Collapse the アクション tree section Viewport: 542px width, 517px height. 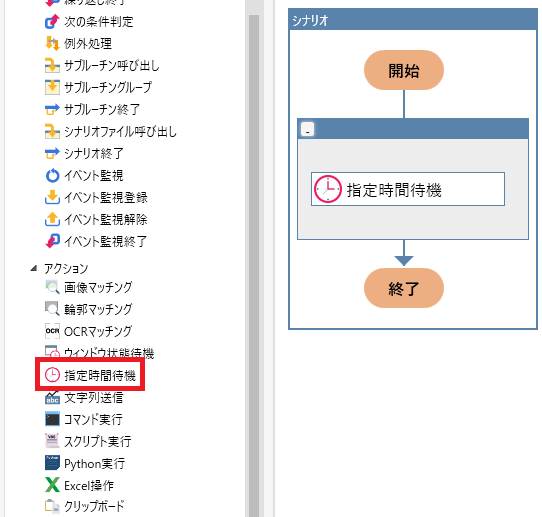(x=34, y=268)
